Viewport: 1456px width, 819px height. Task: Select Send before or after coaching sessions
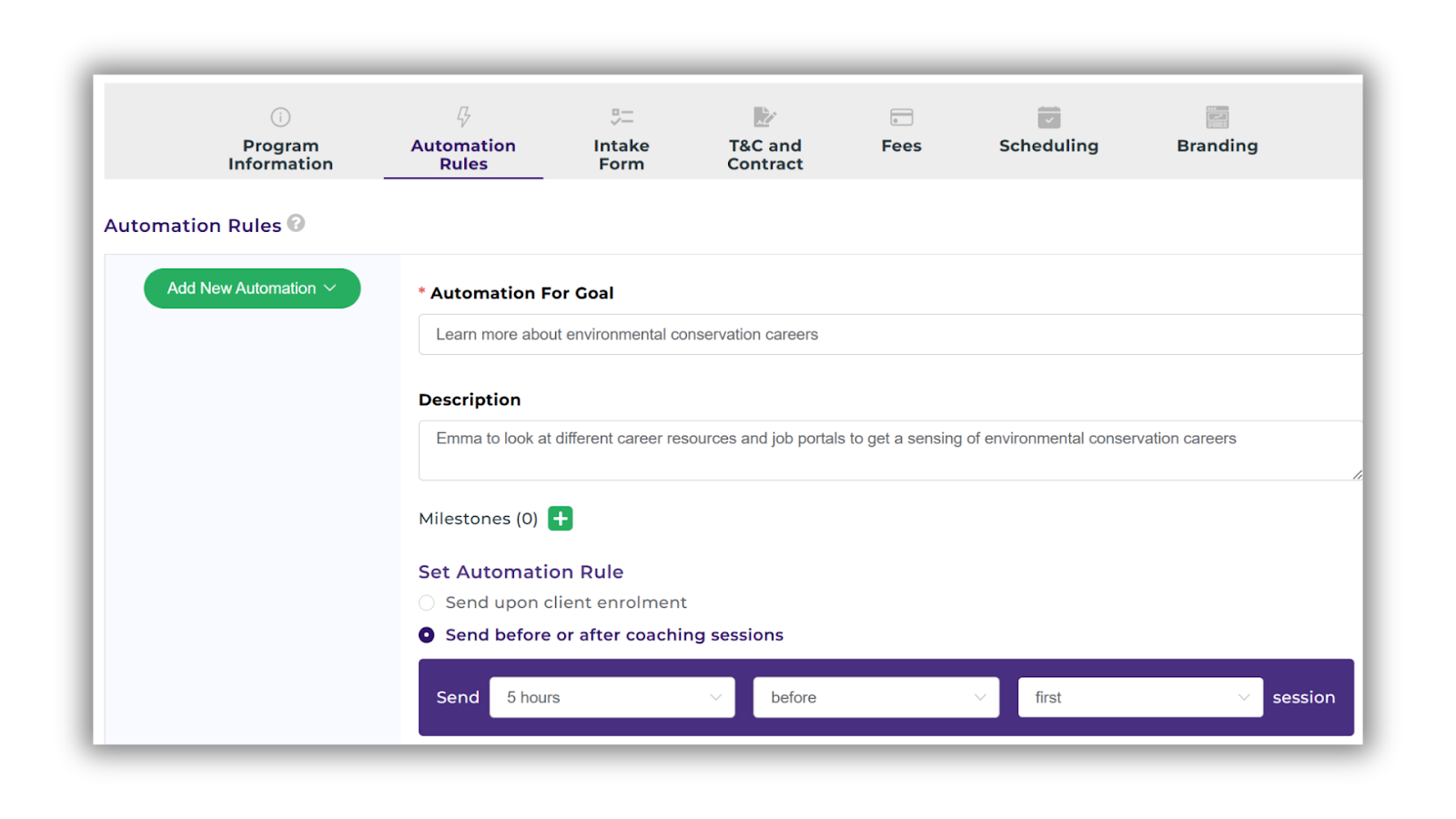426,634
